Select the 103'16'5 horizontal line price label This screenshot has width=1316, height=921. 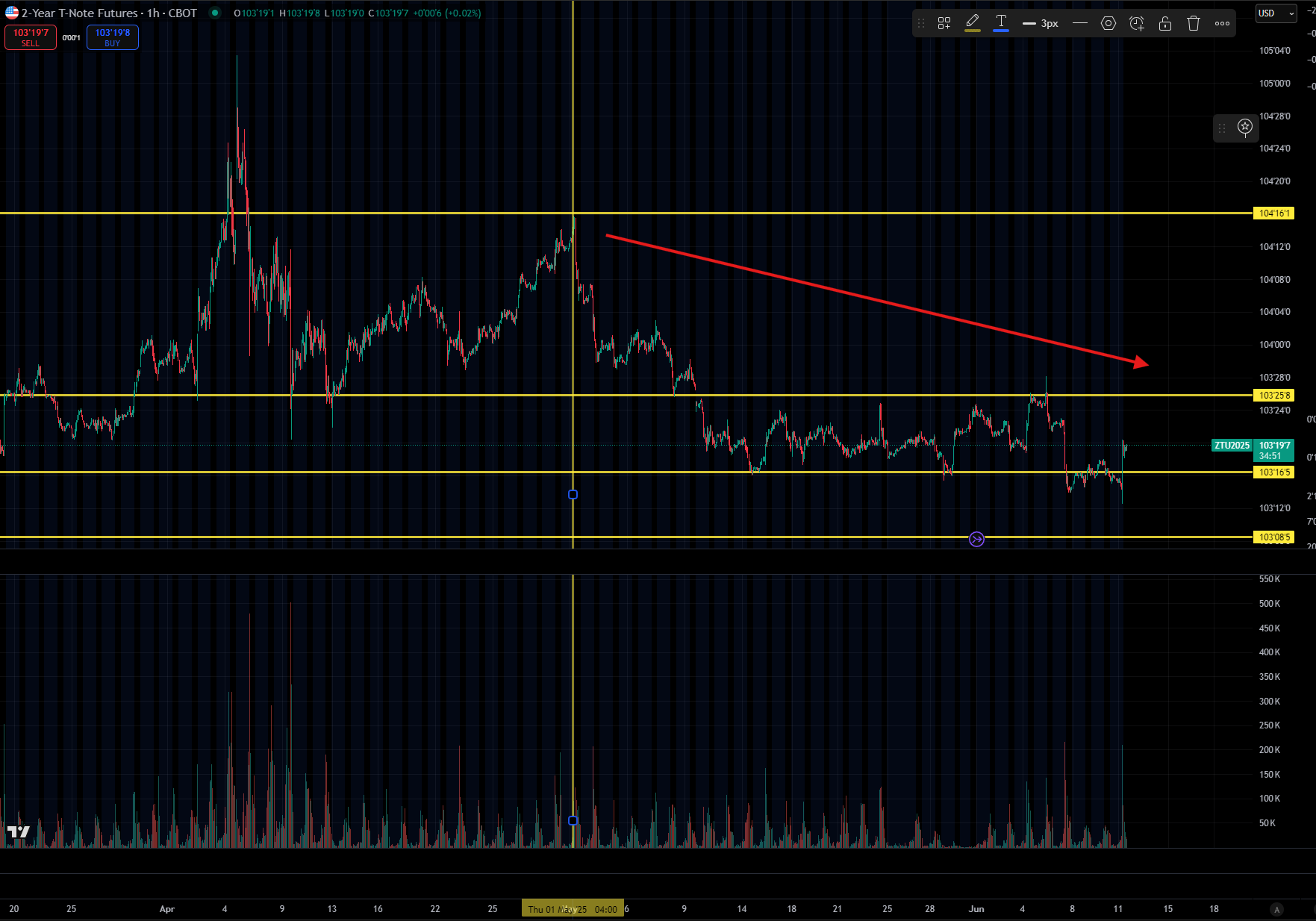point(1273,472)
